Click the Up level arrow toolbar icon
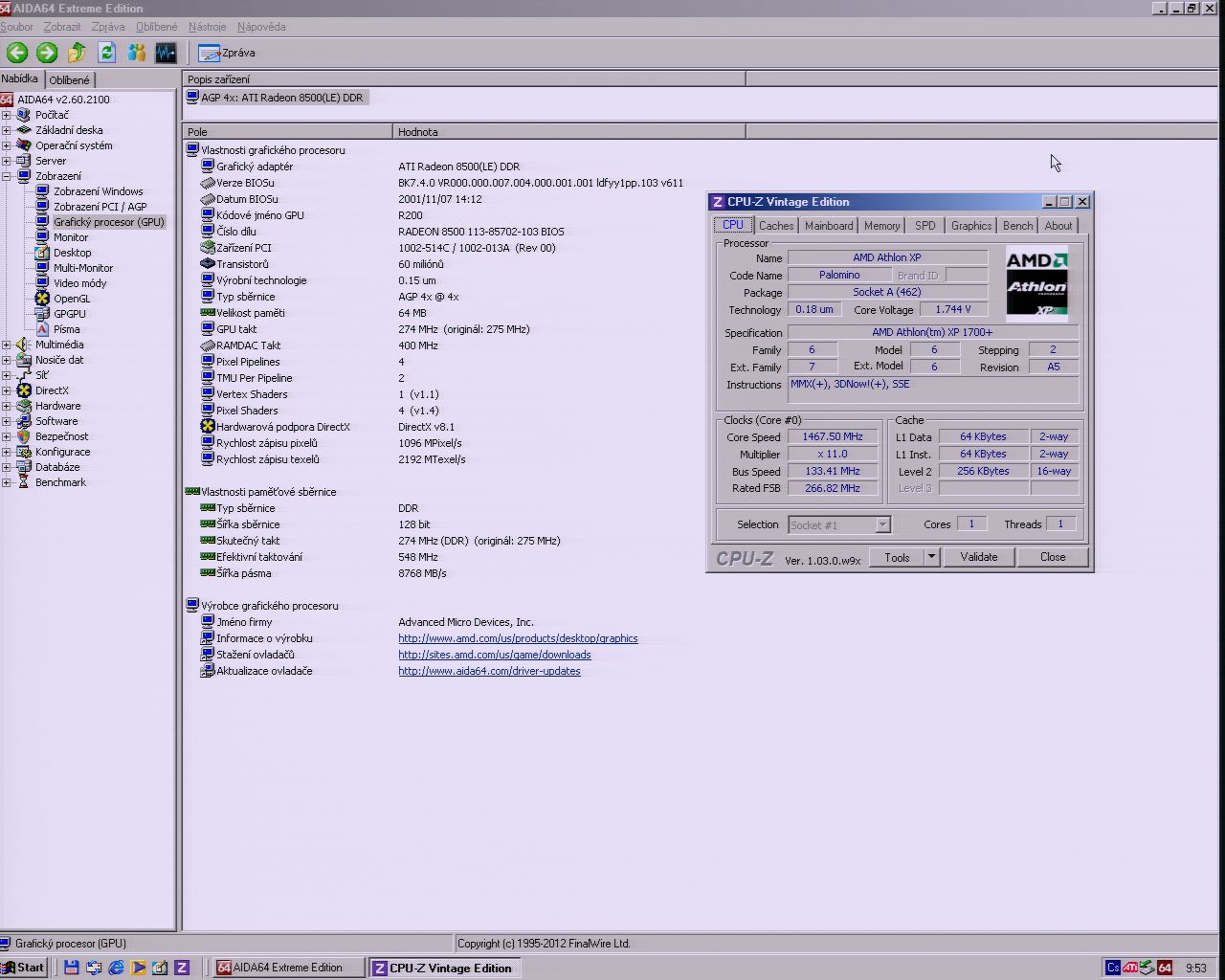The image size is (1225, 980). (77, 53)
